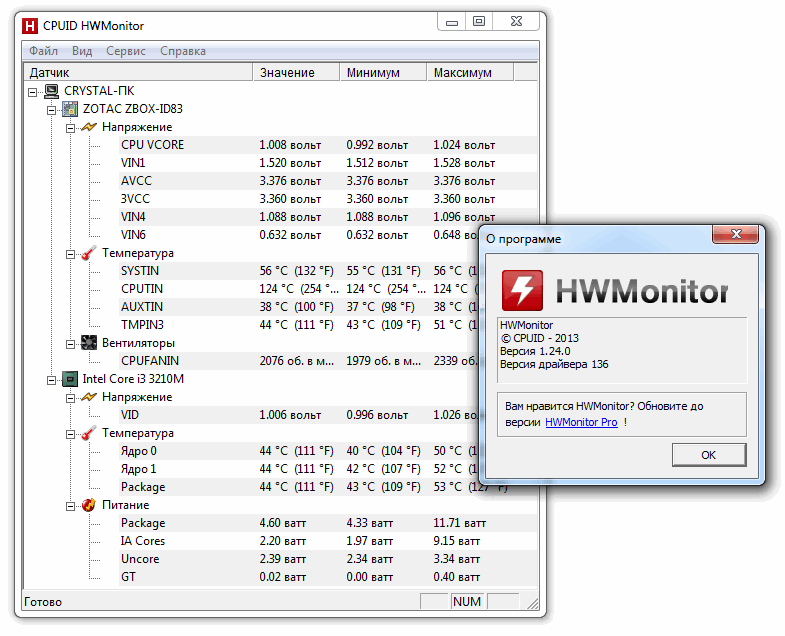Viewport: 785px width, 636px height.
Task: Open the Файл menu
Action: point(44,51)
